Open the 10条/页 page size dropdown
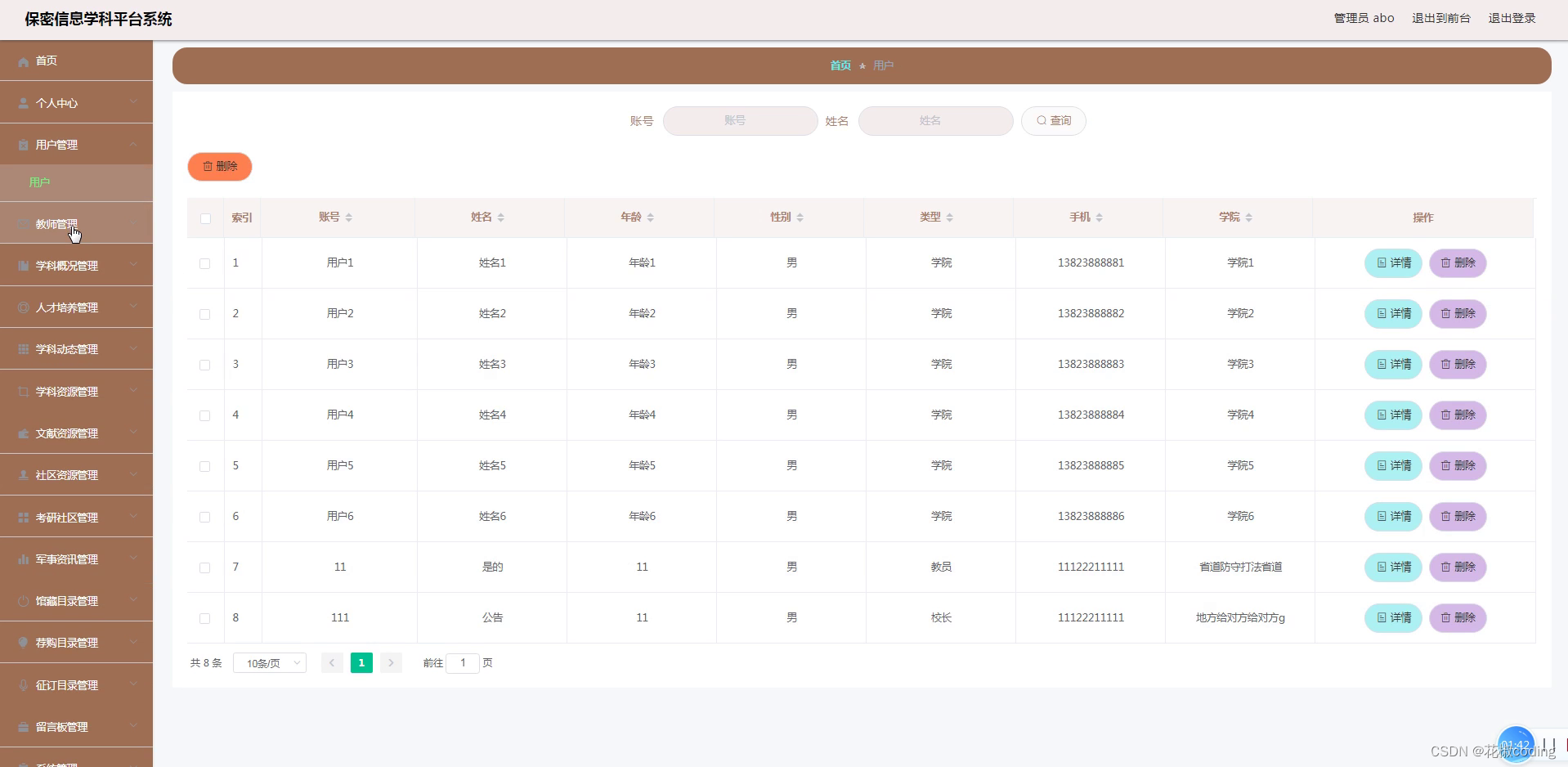 270,663
